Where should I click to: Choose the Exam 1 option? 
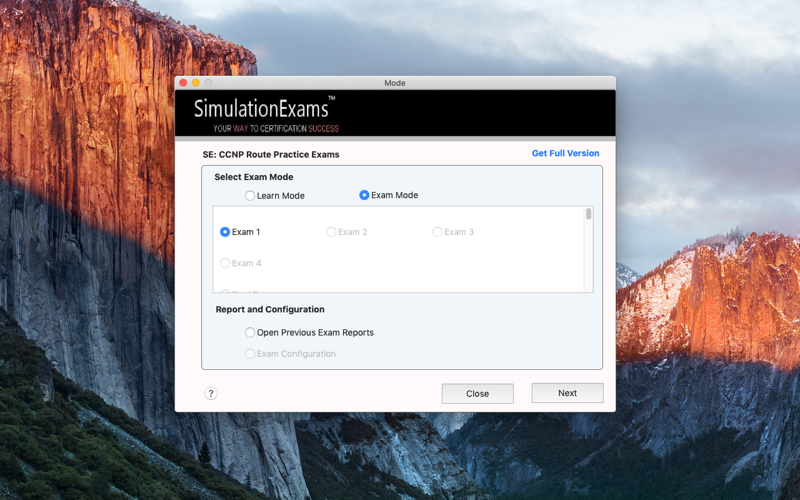click(225, 232)
